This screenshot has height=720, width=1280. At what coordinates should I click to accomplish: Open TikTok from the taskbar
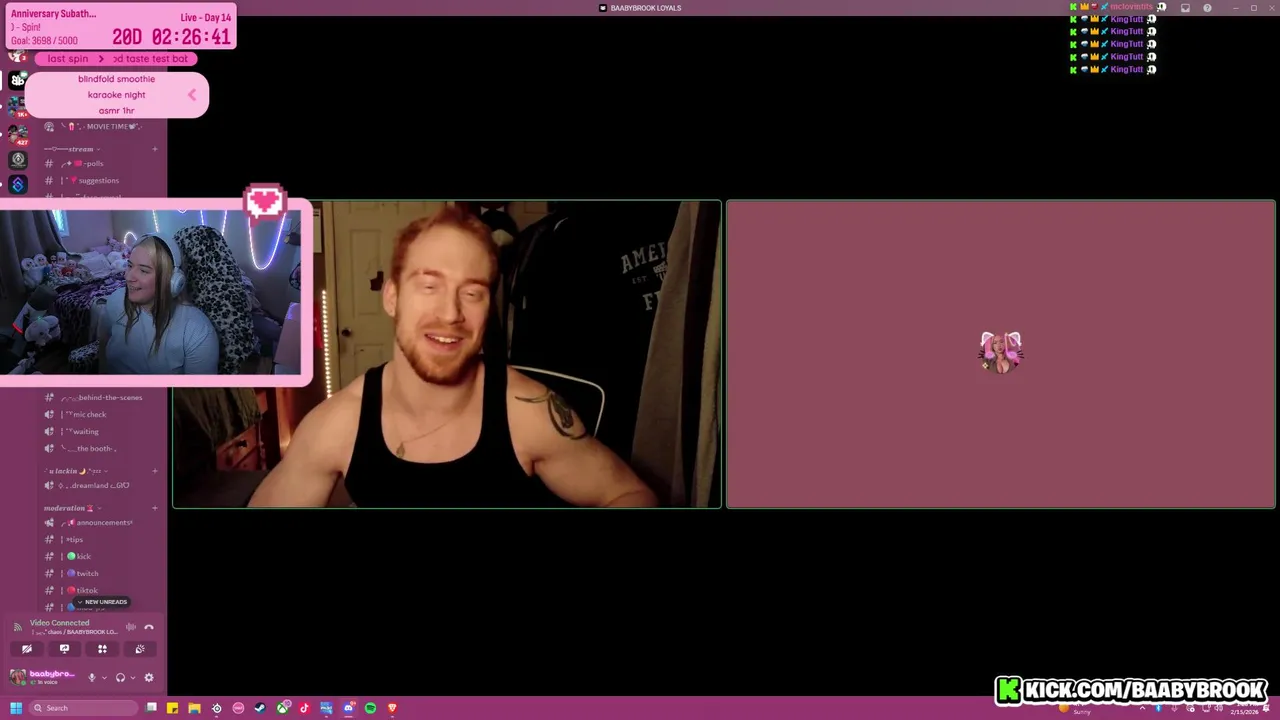[x=304, y=708]
